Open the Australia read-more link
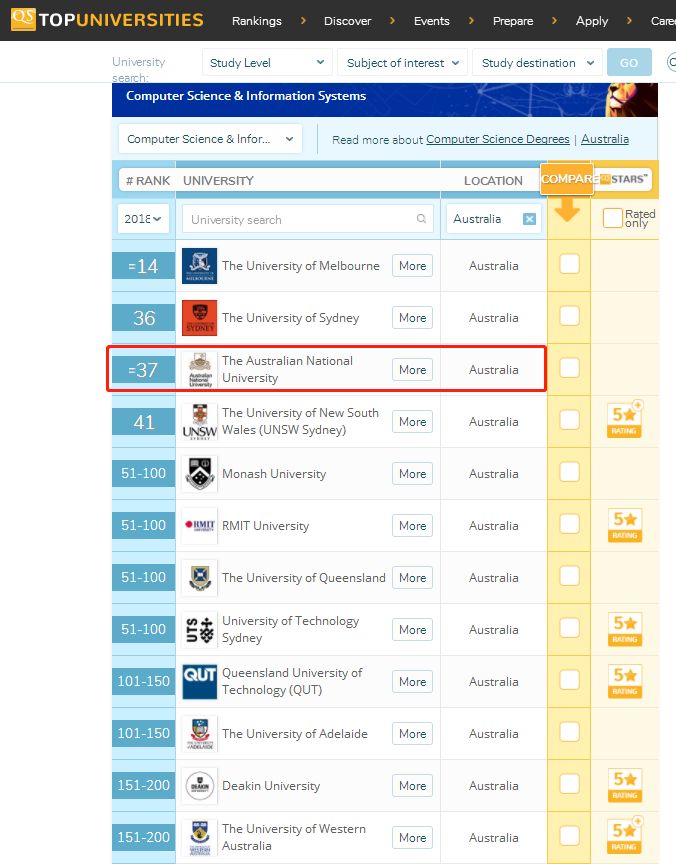The width and height of the screenshot is (676, 864). [x=605, y=139]
